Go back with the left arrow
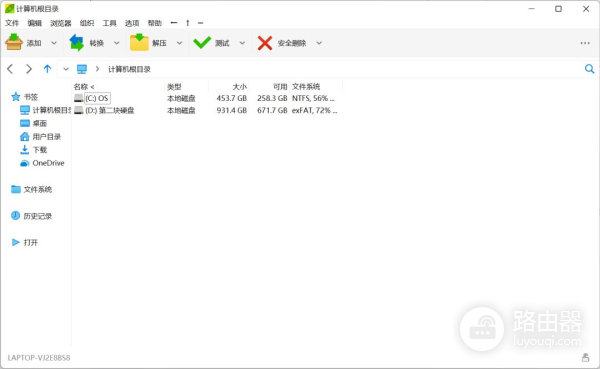Viewport: 600px width, 369px height. point(10,69)
